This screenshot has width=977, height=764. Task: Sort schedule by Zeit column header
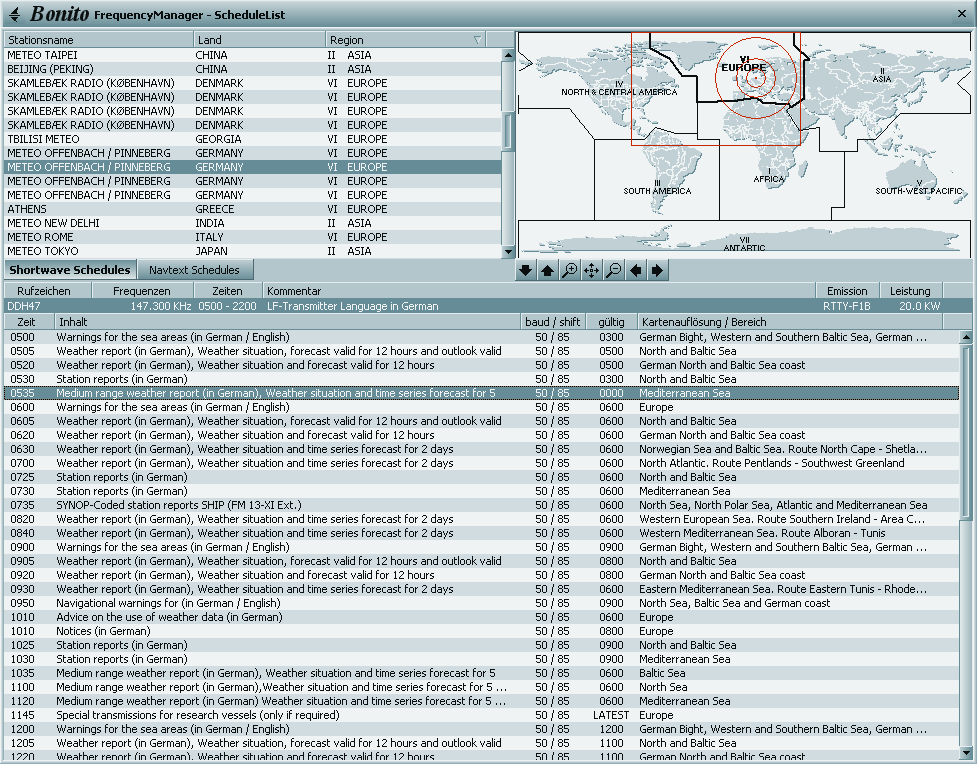[x=28, y=322]
